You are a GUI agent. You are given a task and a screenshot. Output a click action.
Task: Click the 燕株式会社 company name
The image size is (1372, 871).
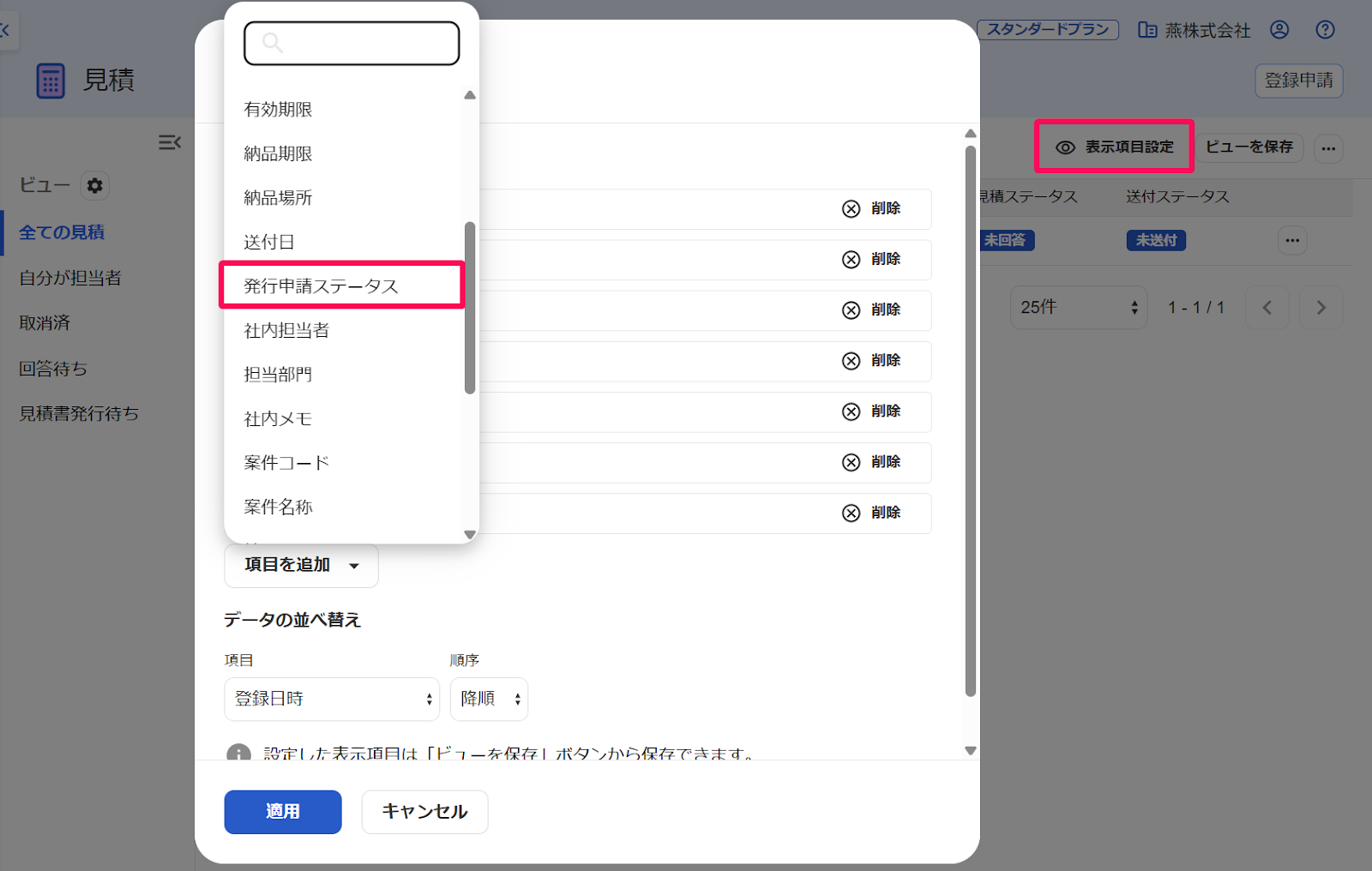click(1207, 31)
